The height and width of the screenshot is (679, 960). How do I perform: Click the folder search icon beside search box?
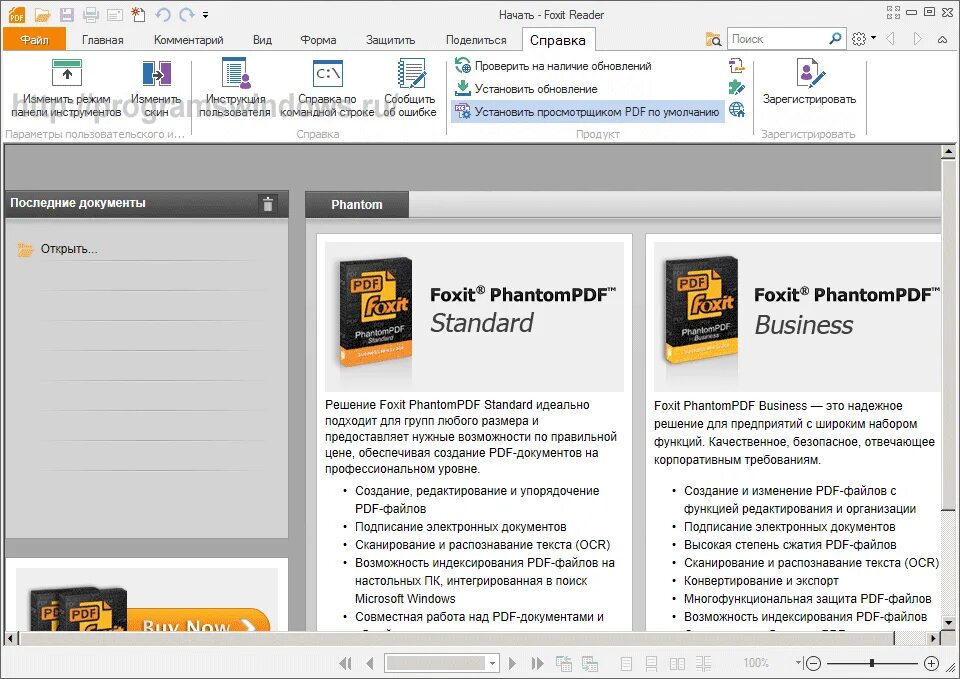(x=713, y=39)
